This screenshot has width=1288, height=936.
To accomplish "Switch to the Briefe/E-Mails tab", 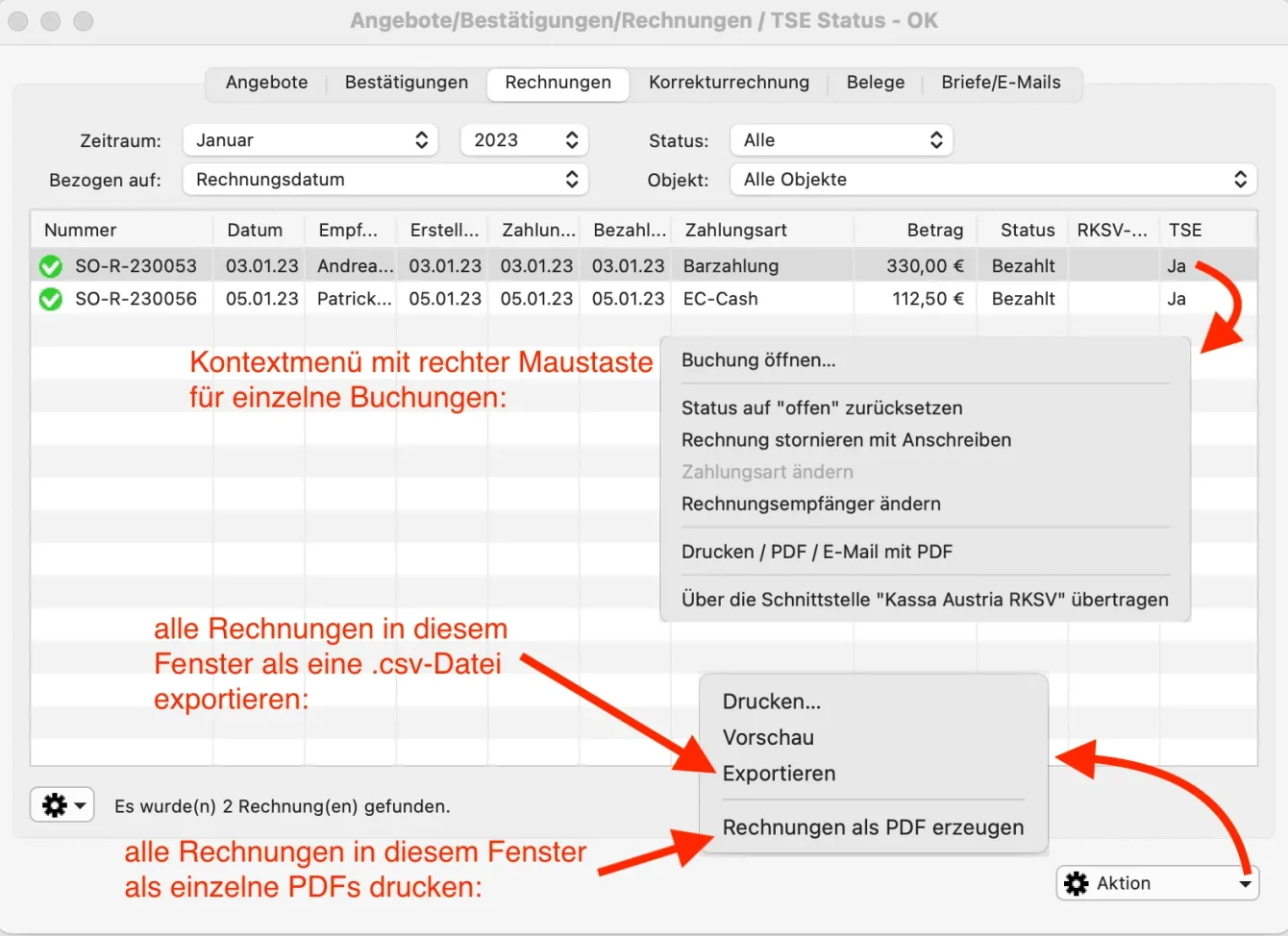I will pos(1002,83).
